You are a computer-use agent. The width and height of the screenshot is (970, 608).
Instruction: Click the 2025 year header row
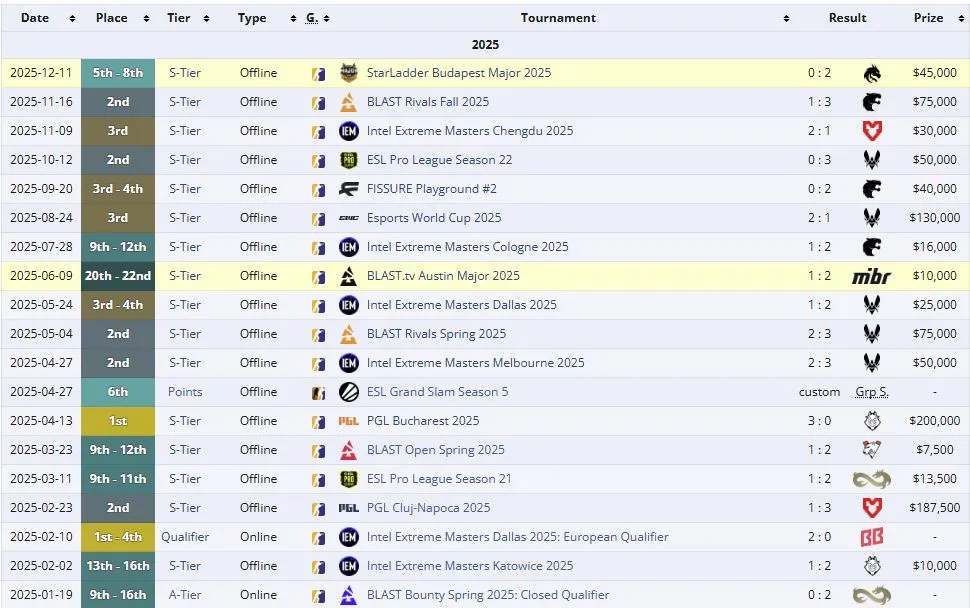click(x=485, y=45)
